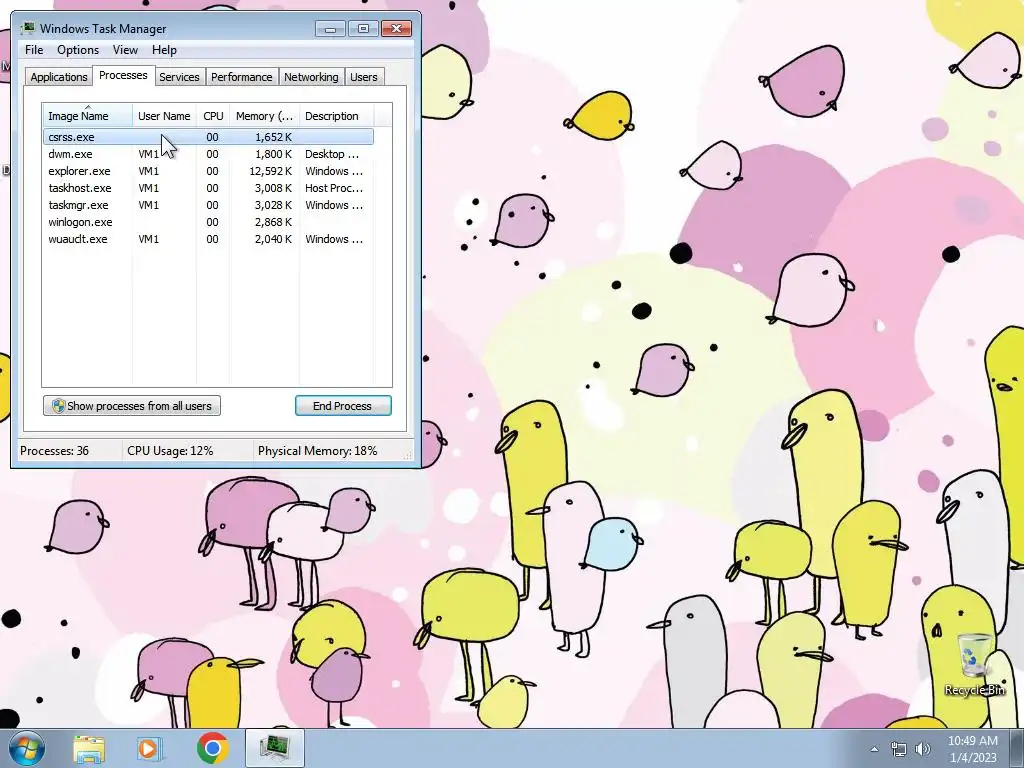Select the explorer.exe process row
The width and height of the screenshot is (1024, 768).
tap(208, 171)
